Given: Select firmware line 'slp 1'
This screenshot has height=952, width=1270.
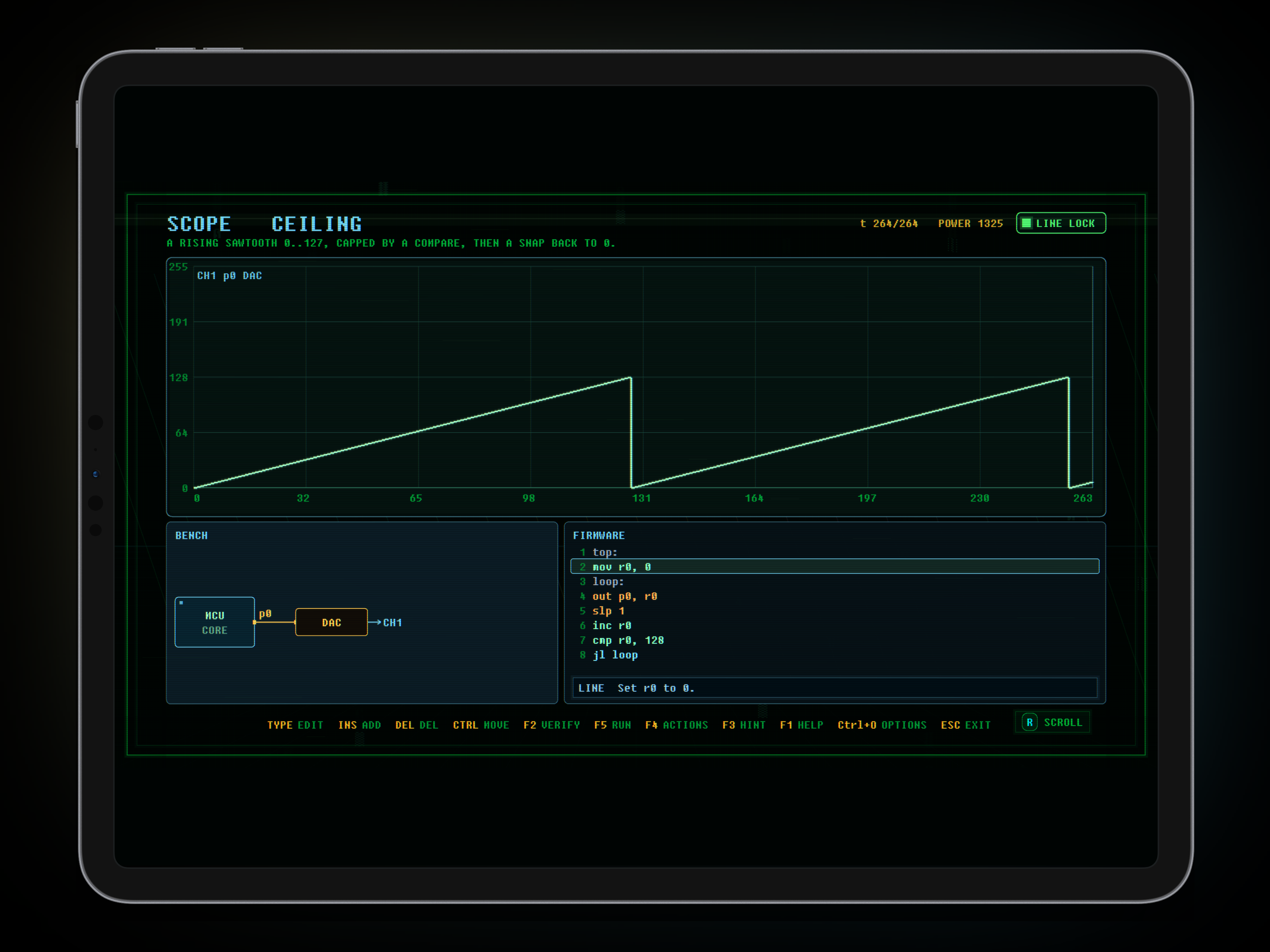Looking at the screenshot, I should (x=835, y=611).
